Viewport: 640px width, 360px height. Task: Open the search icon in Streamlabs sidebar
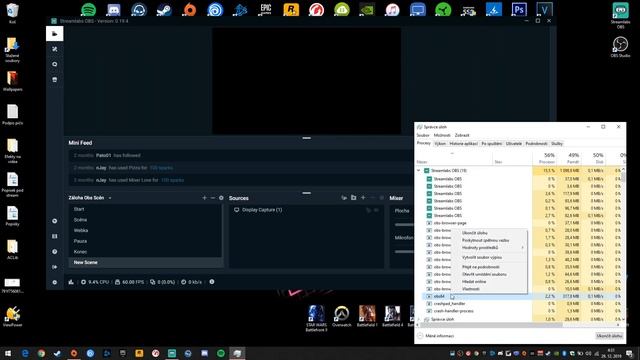[55, 64]
